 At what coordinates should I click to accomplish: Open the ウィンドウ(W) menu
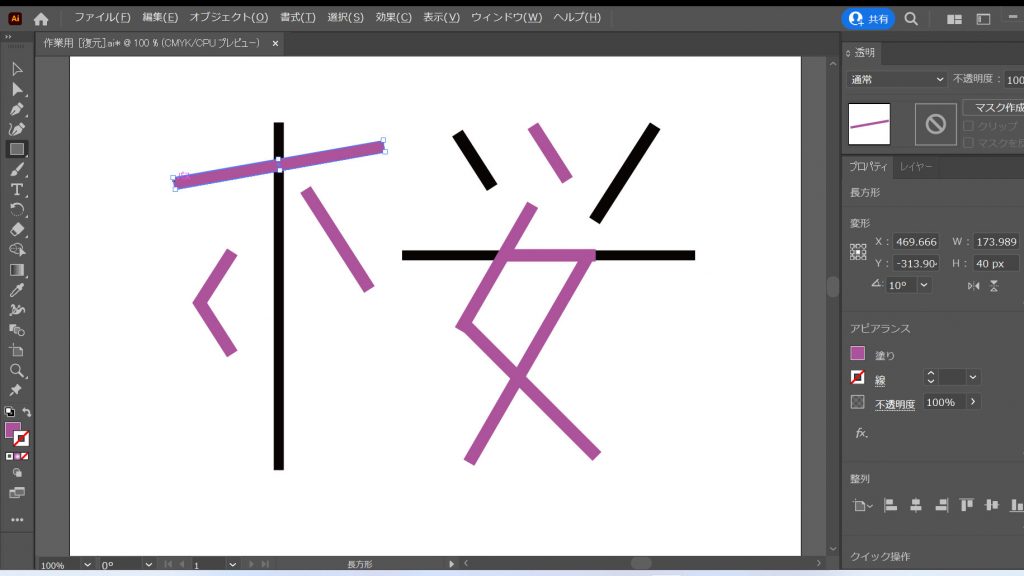point(506,18)
